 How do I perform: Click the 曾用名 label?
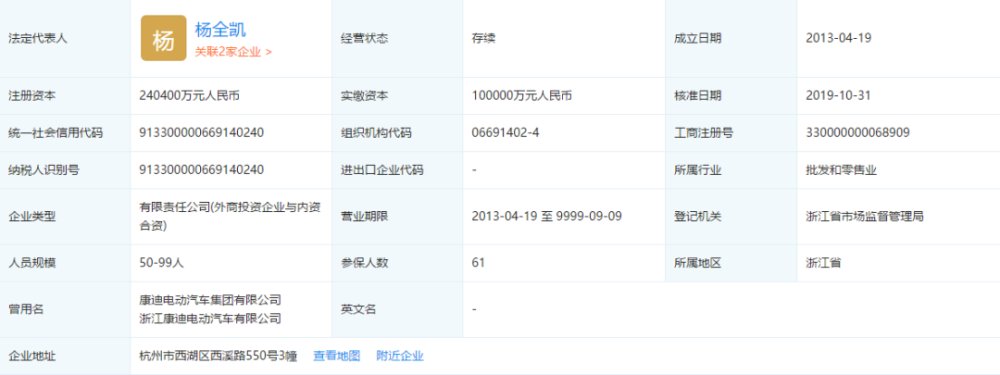pyautogui.click(x=26, y=309)
